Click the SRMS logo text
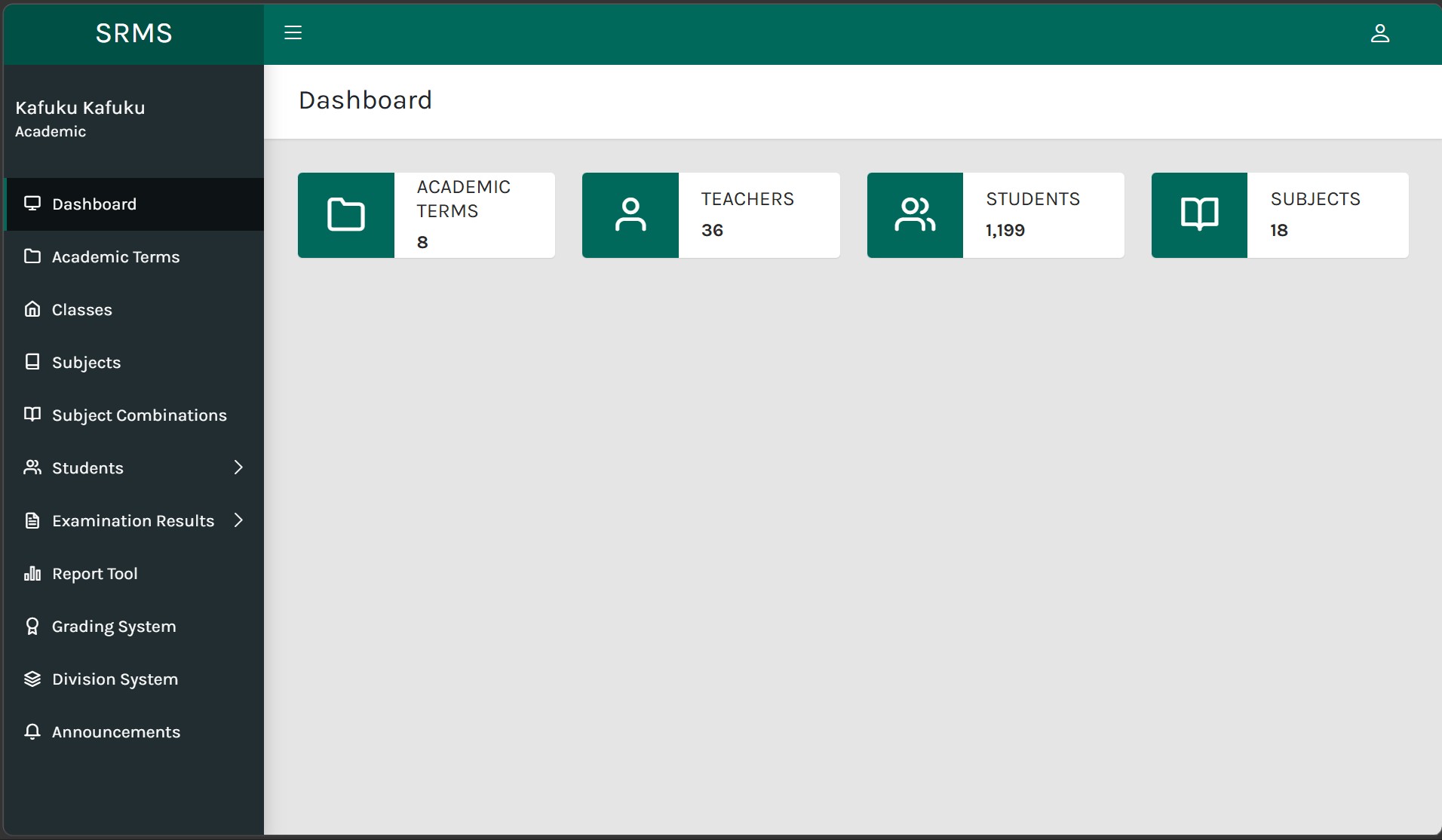Image resolution: width=1442 pixels, height=840 pixels. point(133,33)
